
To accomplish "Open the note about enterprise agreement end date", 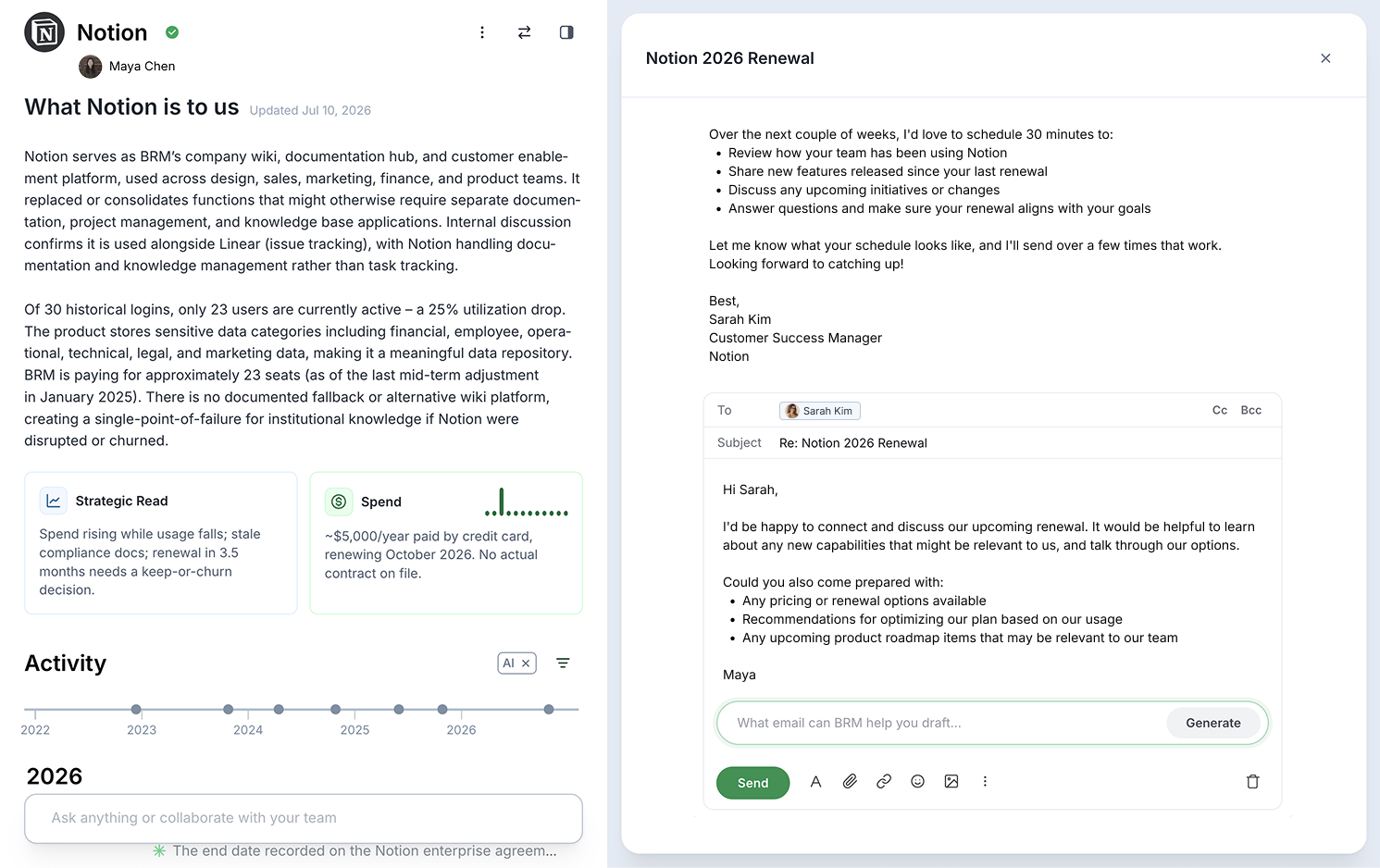I will 365,851.
